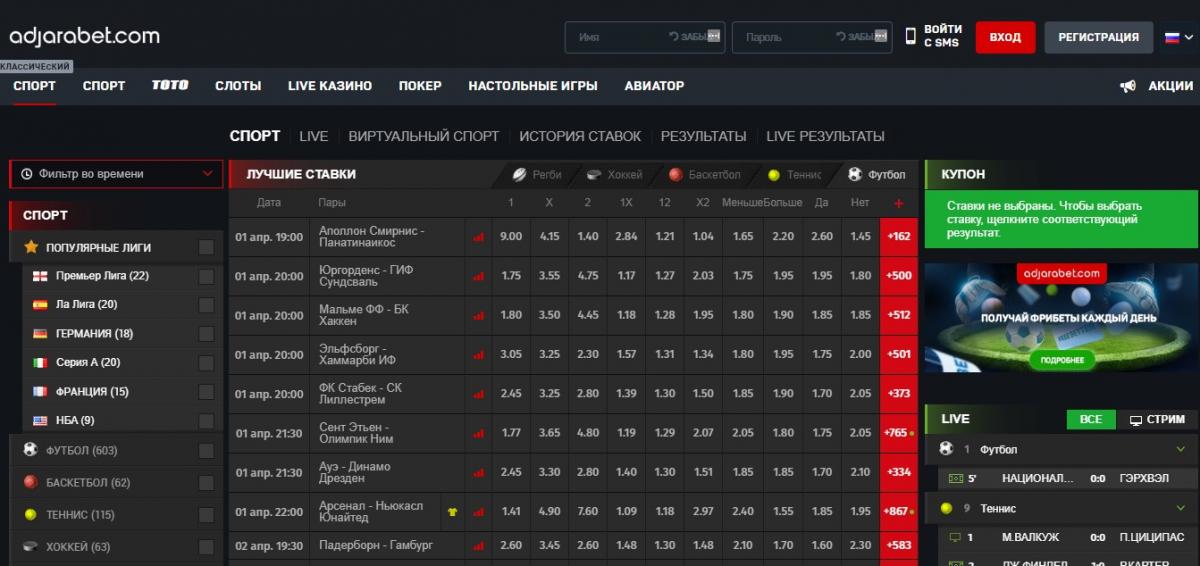Tick the ФРАНЦИЯ (15) checkbox

pyautogui.click(x=206, y=392)
